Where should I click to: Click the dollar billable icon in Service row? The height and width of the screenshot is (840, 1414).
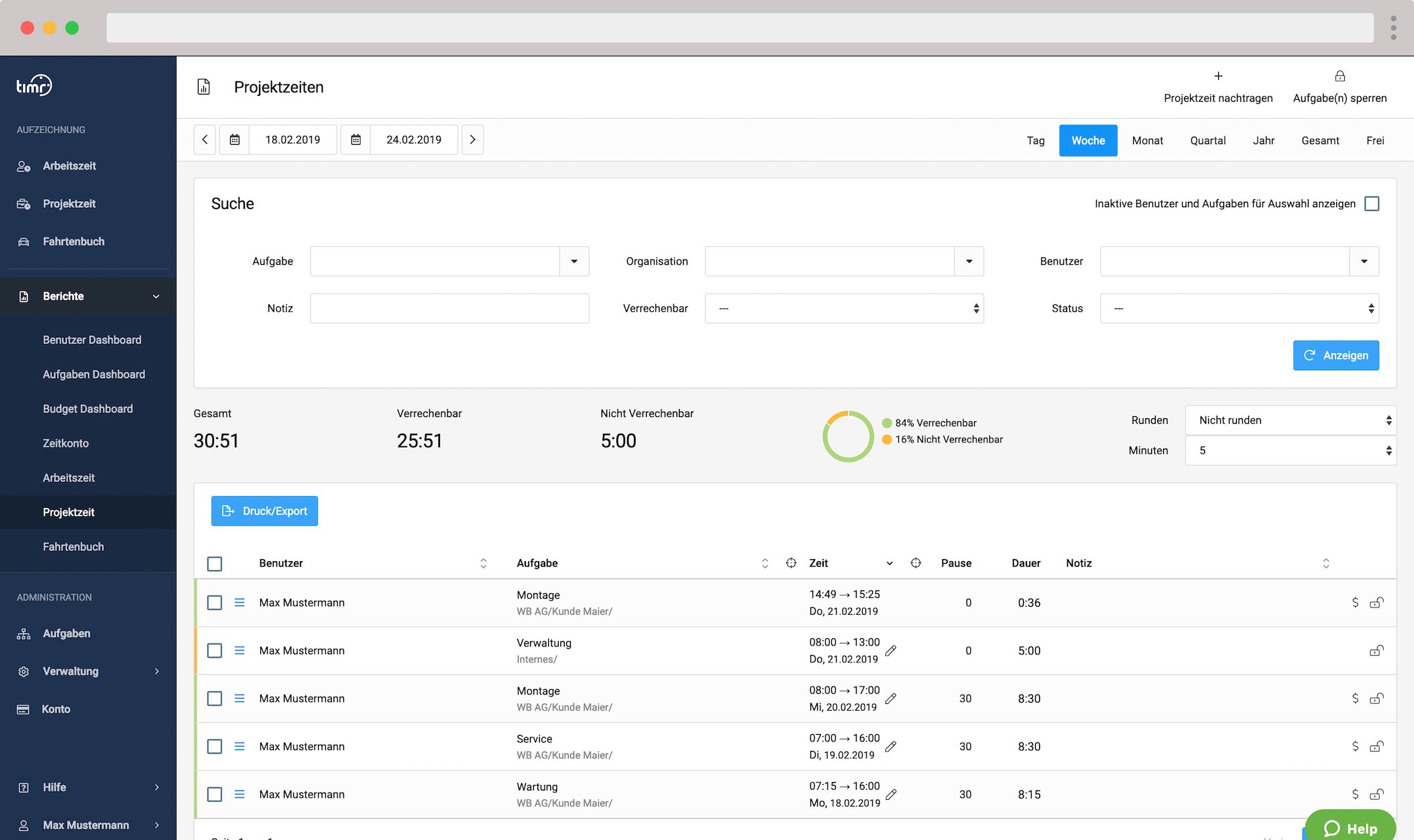click(1355, 746)
